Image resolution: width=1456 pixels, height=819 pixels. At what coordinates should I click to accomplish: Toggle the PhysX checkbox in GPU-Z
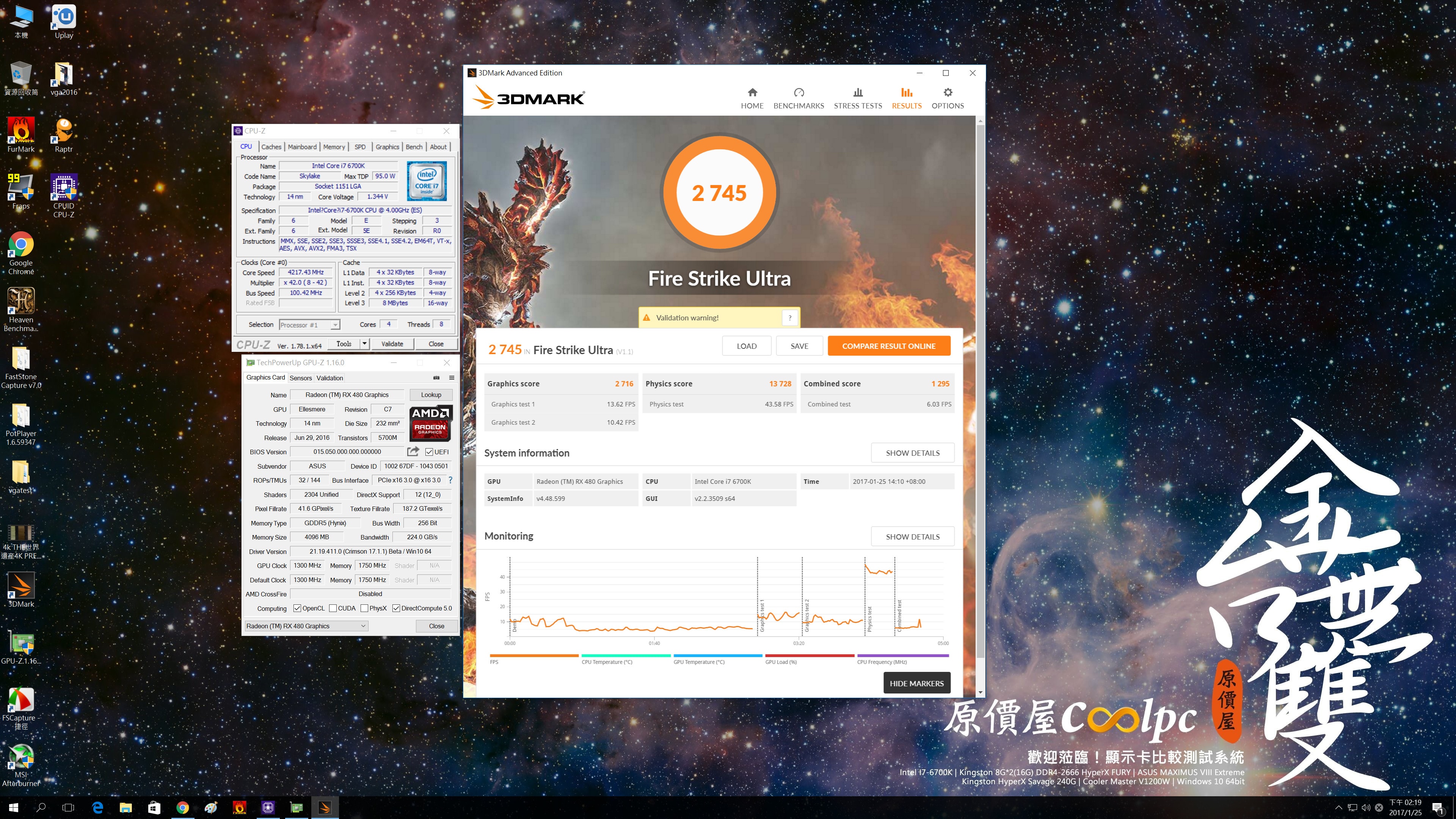click(x=364, y=608)
